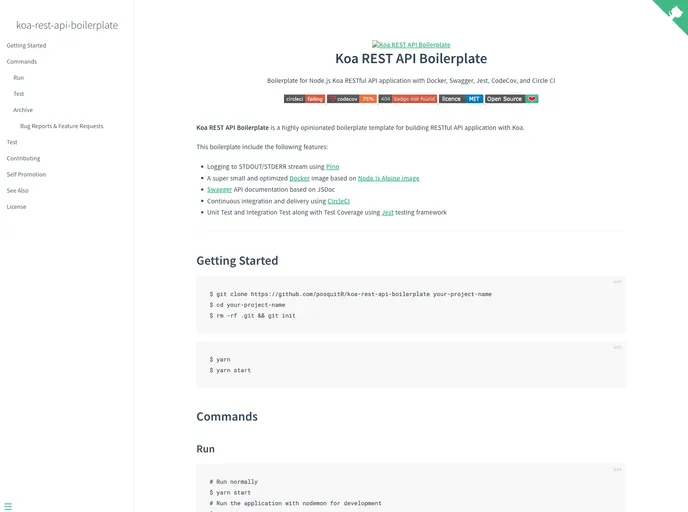Follow the Pino link

point(333,167)
